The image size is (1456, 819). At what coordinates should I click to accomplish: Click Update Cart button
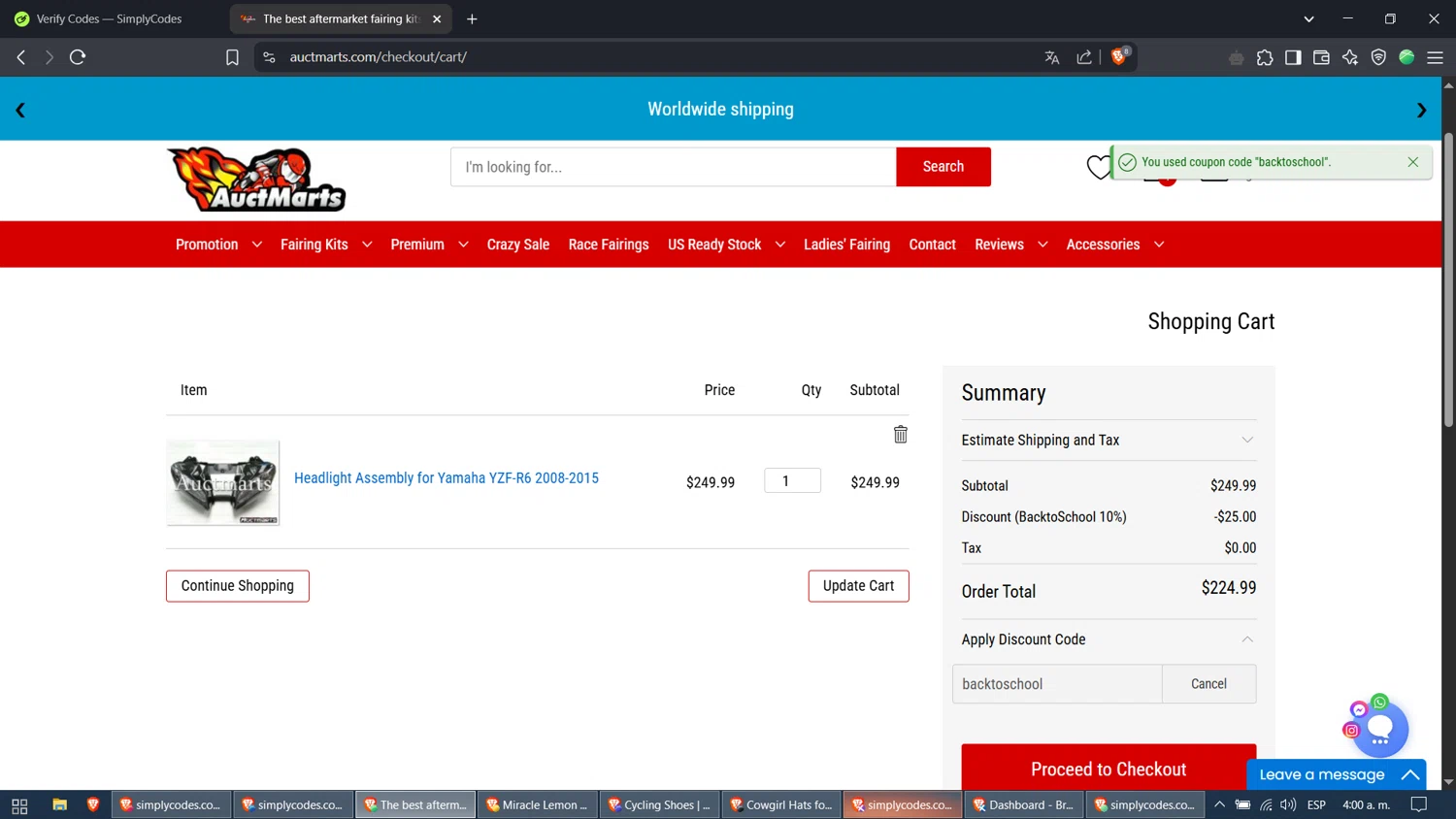(x=858, y=586)
